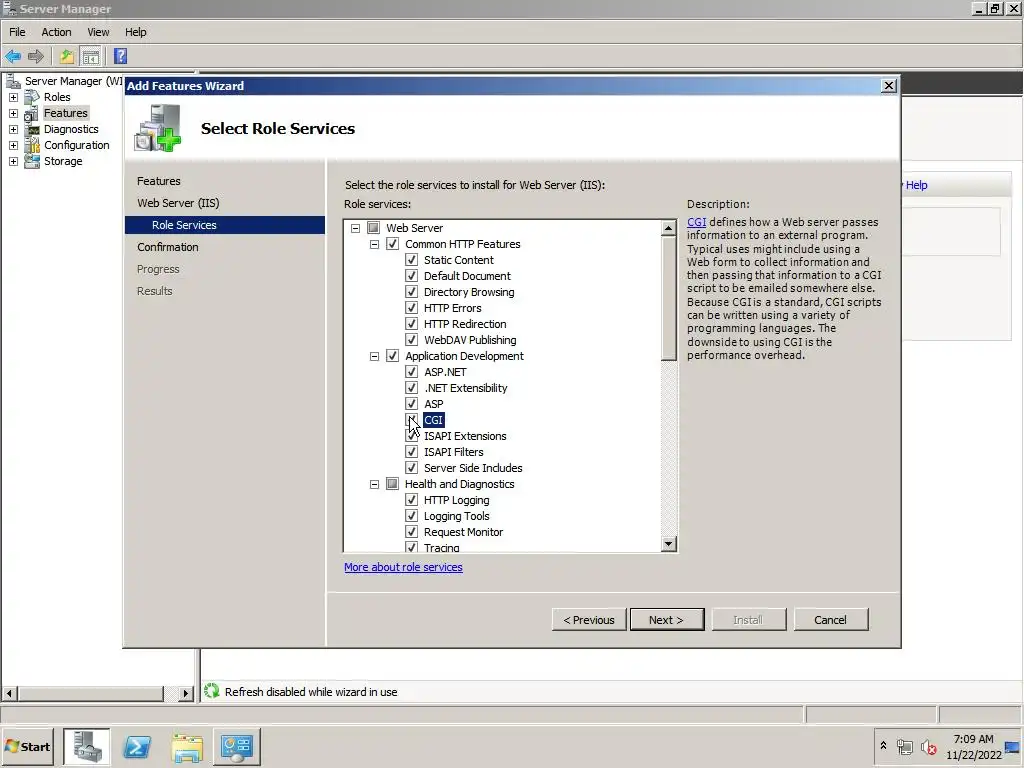Viewport: 1024px width, 768px height.
Task: Click left pane horizontal scroll left arrow
Action: pos(9,693)
